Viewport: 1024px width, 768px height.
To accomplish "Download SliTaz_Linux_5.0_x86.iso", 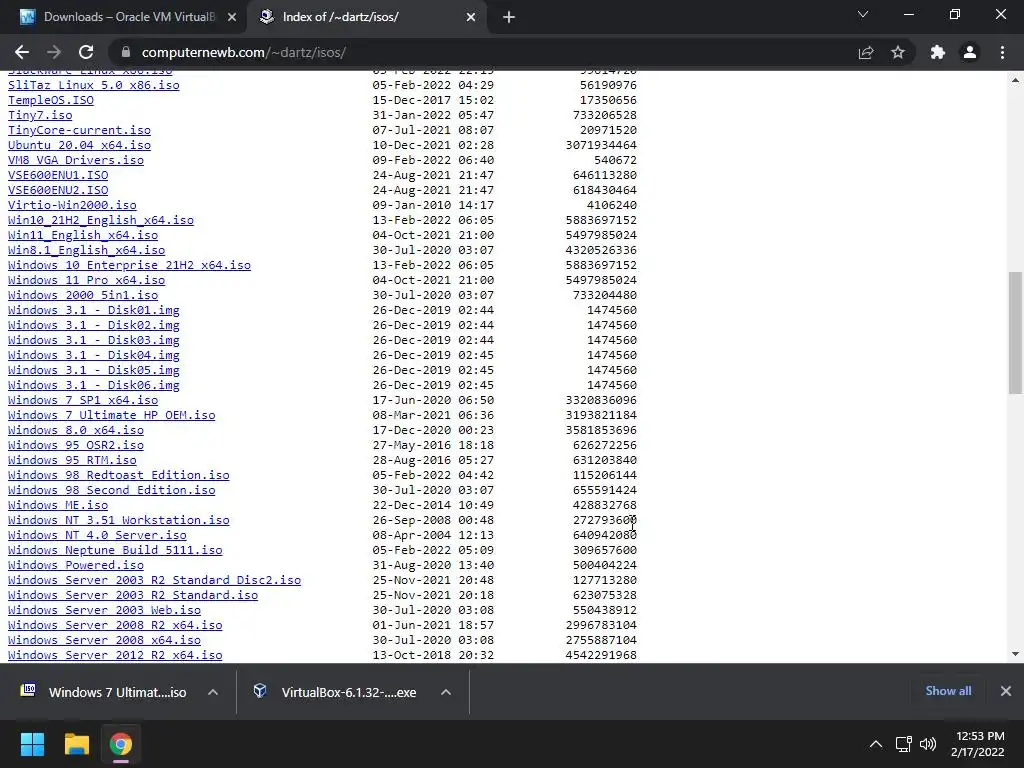I will pos(93,85).
